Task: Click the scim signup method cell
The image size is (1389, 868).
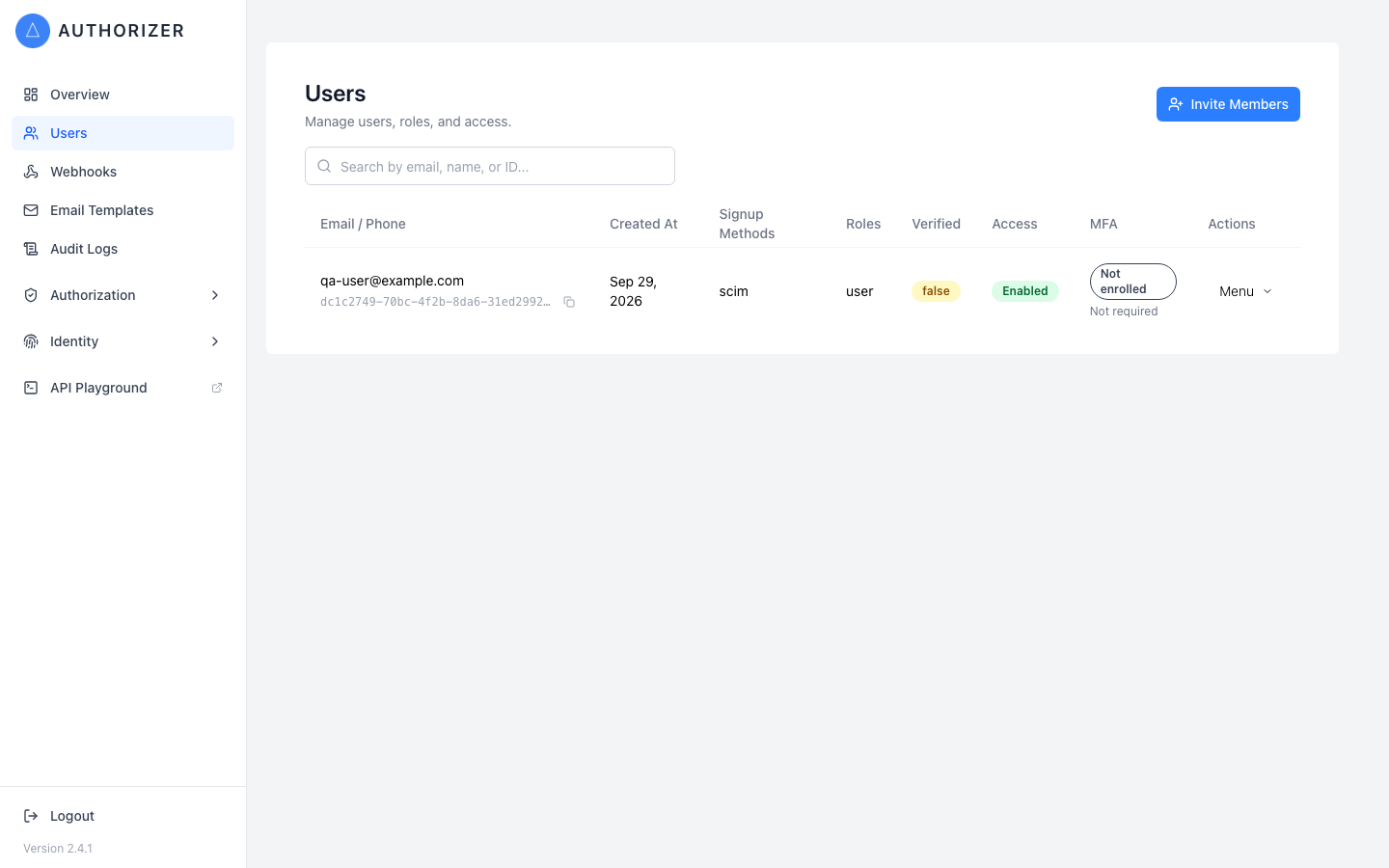Action: point(734,291)
